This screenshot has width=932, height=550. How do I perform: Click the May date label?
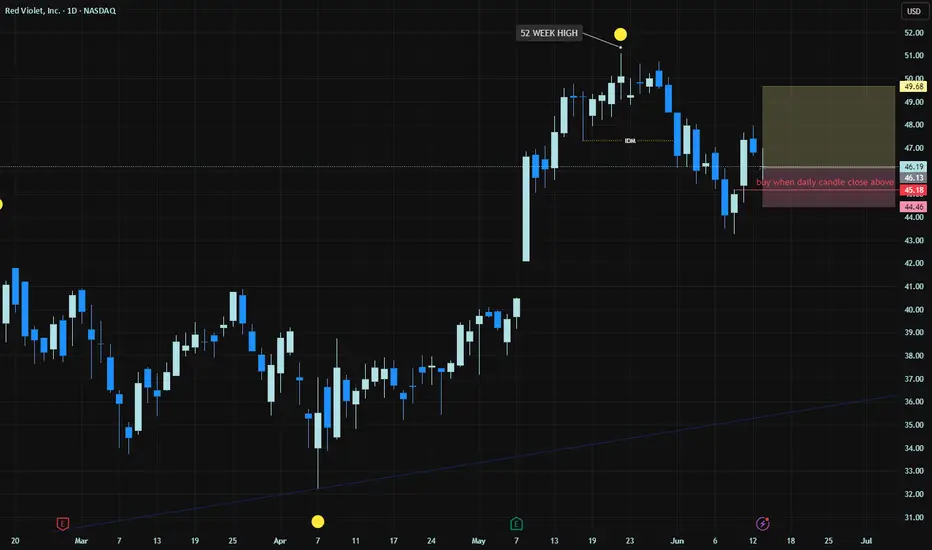point(478,541)
